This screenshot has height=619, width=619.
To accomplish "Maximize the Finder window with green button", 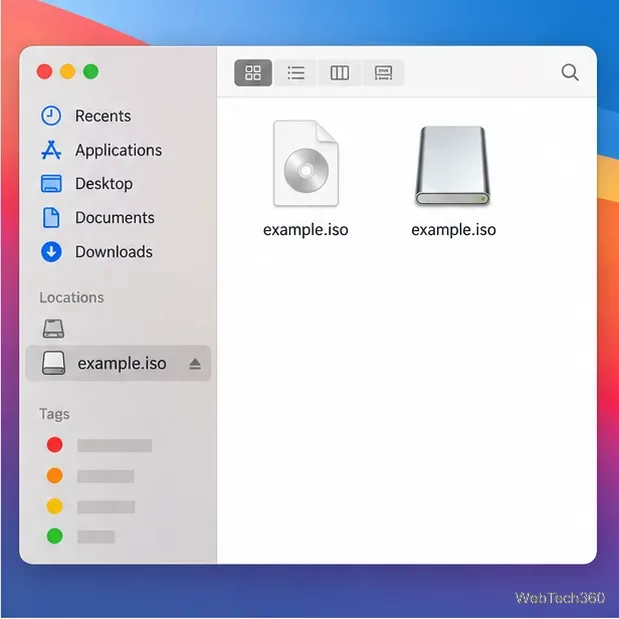I will [x=91, y=71].
